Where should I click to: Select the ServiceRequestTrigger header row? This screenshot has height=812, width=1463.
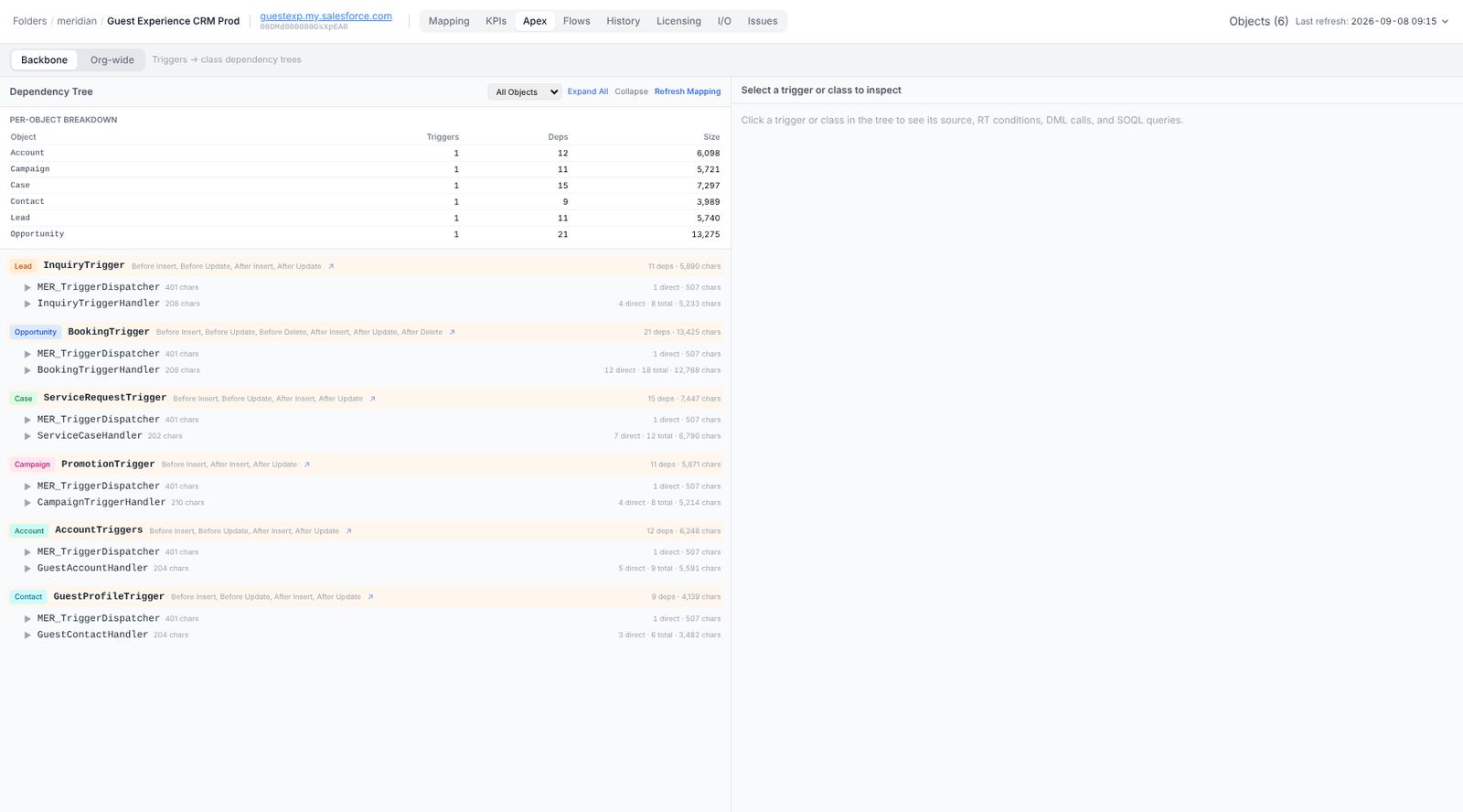coord(365,399)
